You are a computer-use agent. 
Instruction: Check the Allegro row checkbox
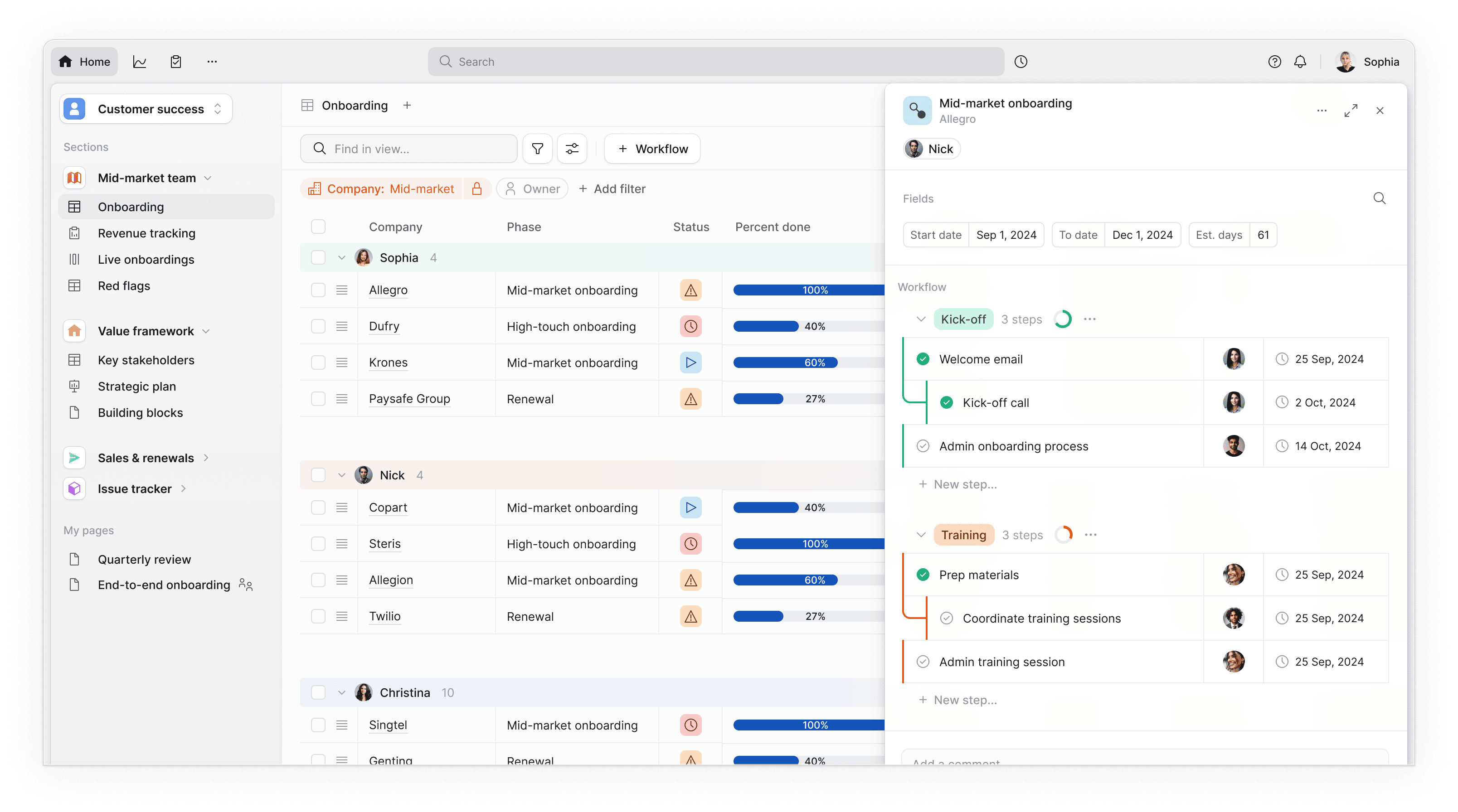(x=318, y=290)
